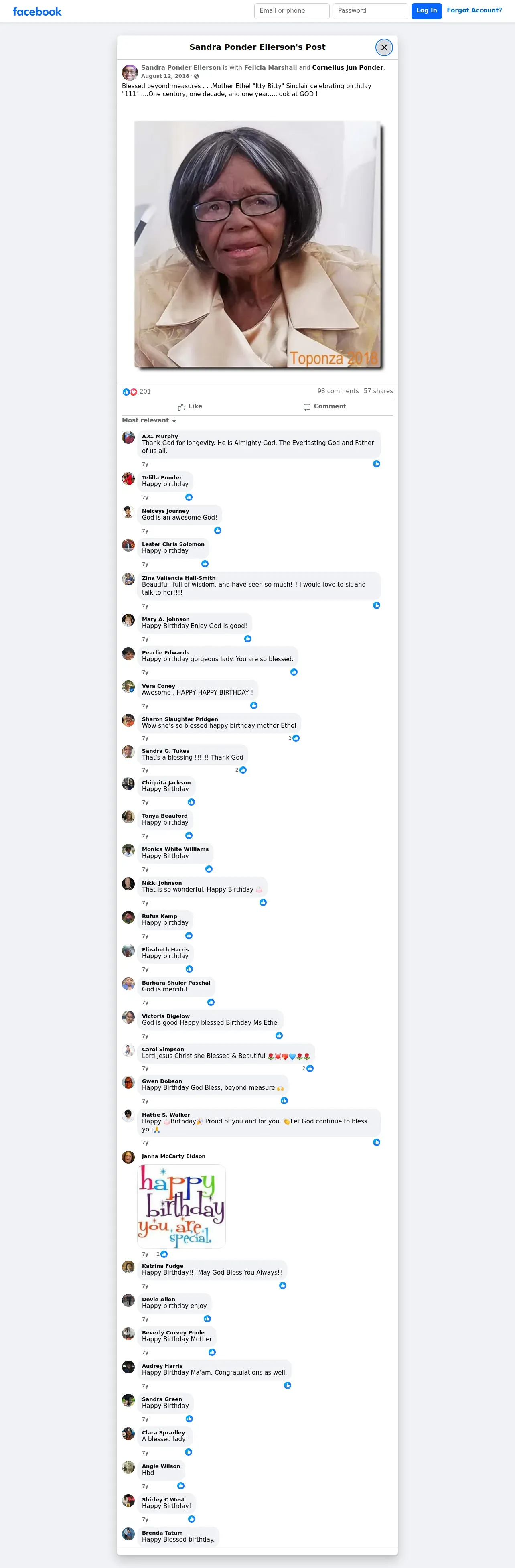
Task: Click the Log In button
Action: tap(427, 11)
